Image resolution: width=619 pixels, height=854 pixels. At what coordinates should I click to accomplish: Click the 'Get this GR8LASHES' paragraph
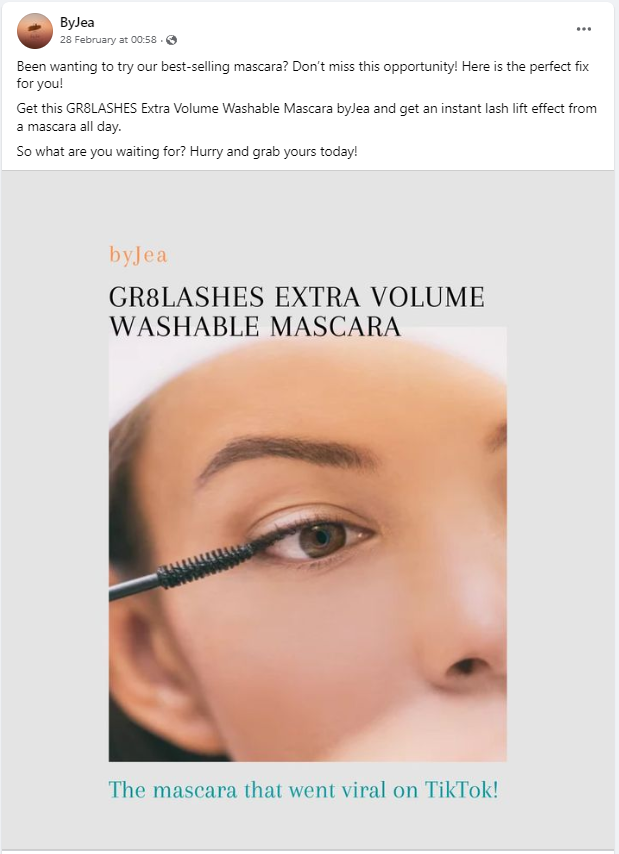pyautogui.click(x=307, y=117)
